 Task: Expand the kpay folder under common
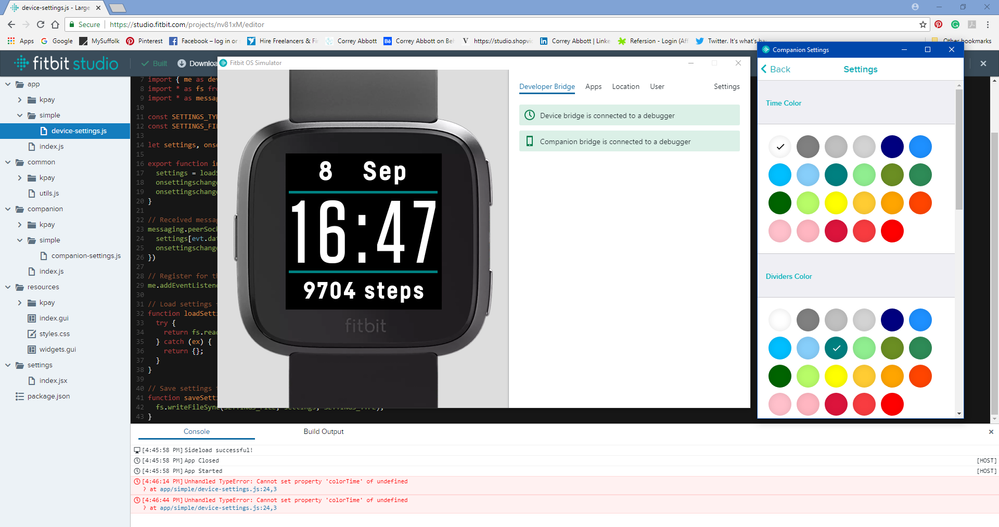(x=22, y=178)
